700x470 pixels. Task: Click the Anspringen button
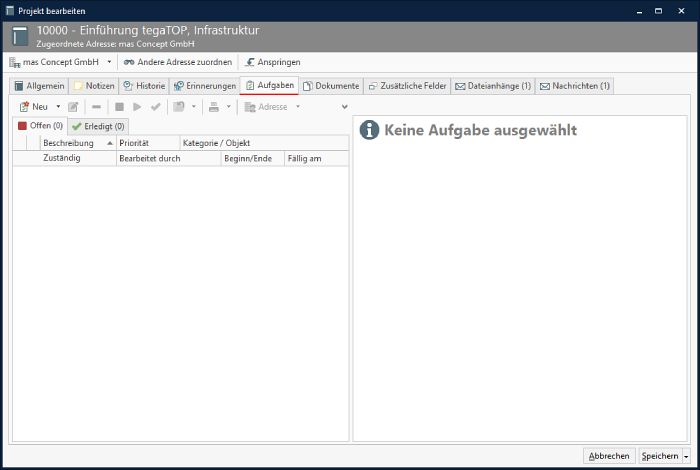click(273, 62)
